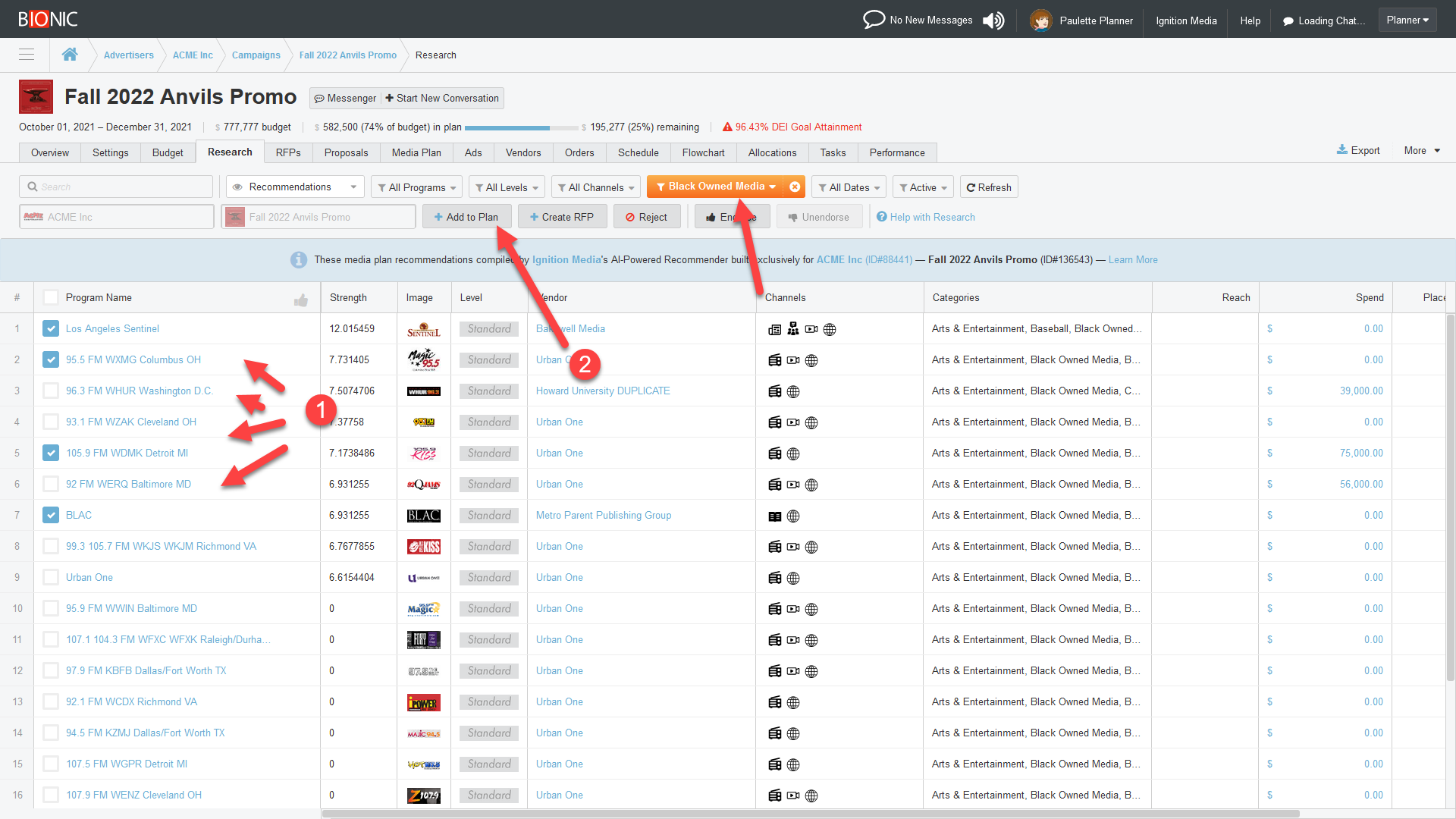This screenshot has width=1456, height=819.
Task: Uncheck the Los Angeles Sentinel checkbox
Action: point(51,328)
